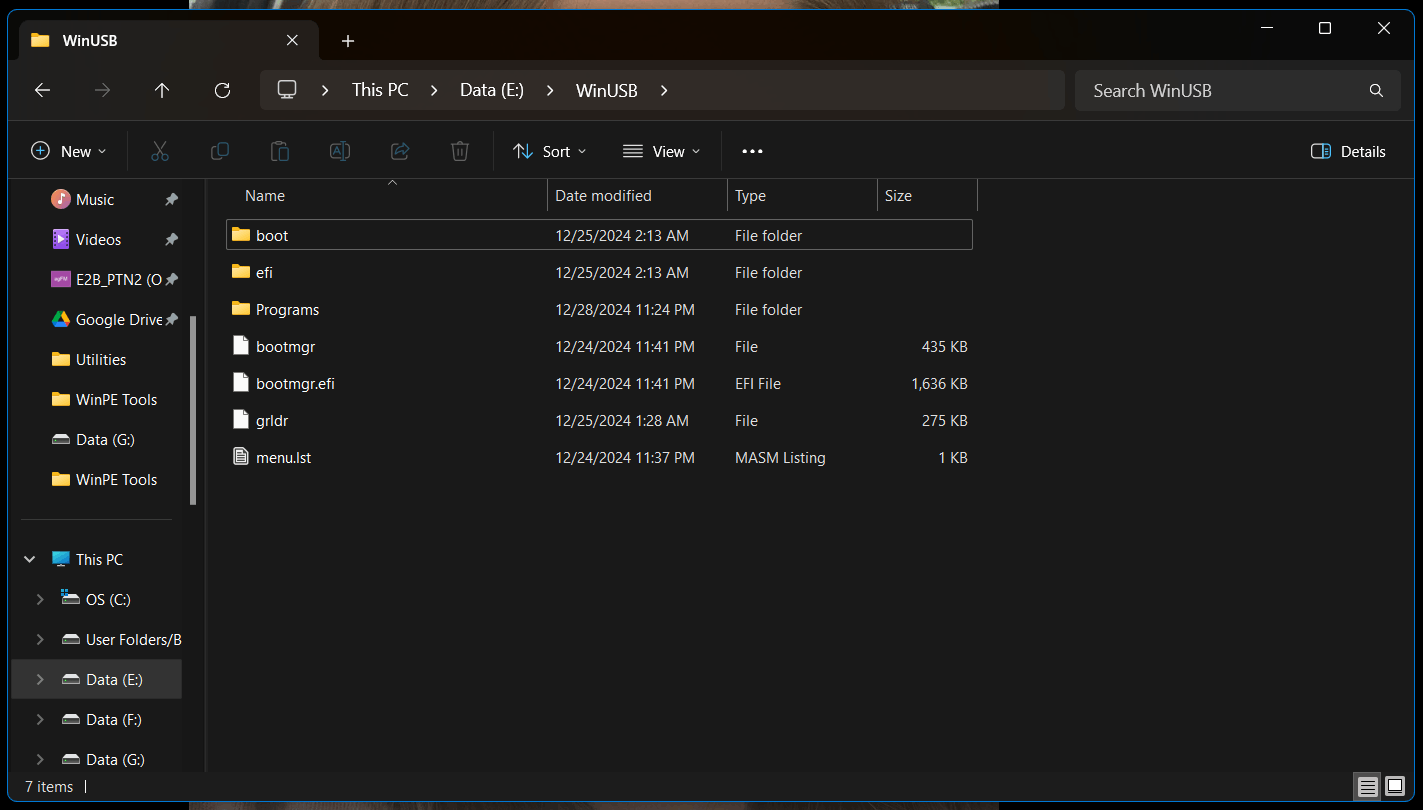1423x810 pixels.
Task: Expand the User Folders drive node
Action: click(x=40, y=640)
